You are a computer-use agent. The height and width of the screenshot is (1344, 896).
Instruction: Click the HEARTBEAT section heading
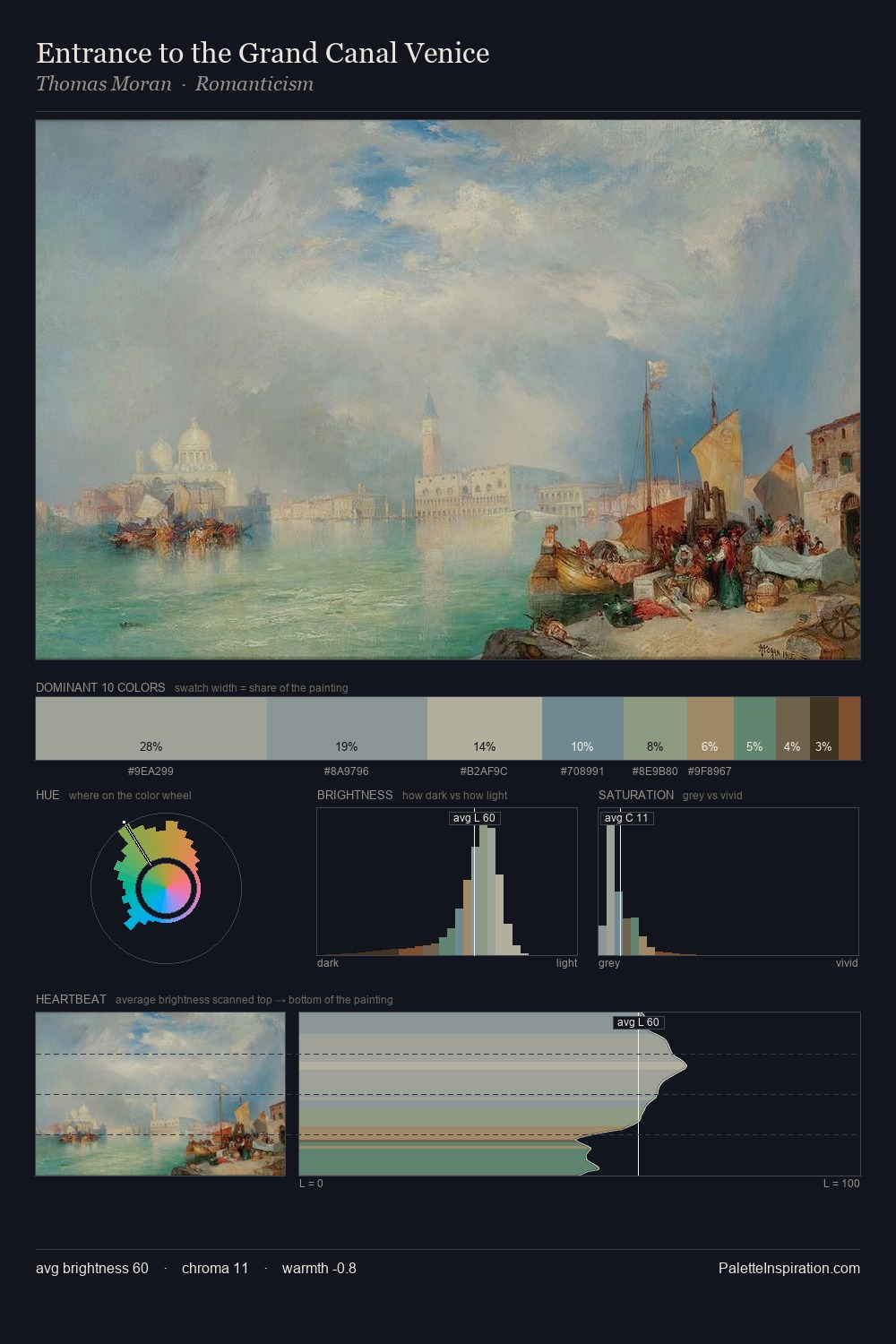click(71, 999)
